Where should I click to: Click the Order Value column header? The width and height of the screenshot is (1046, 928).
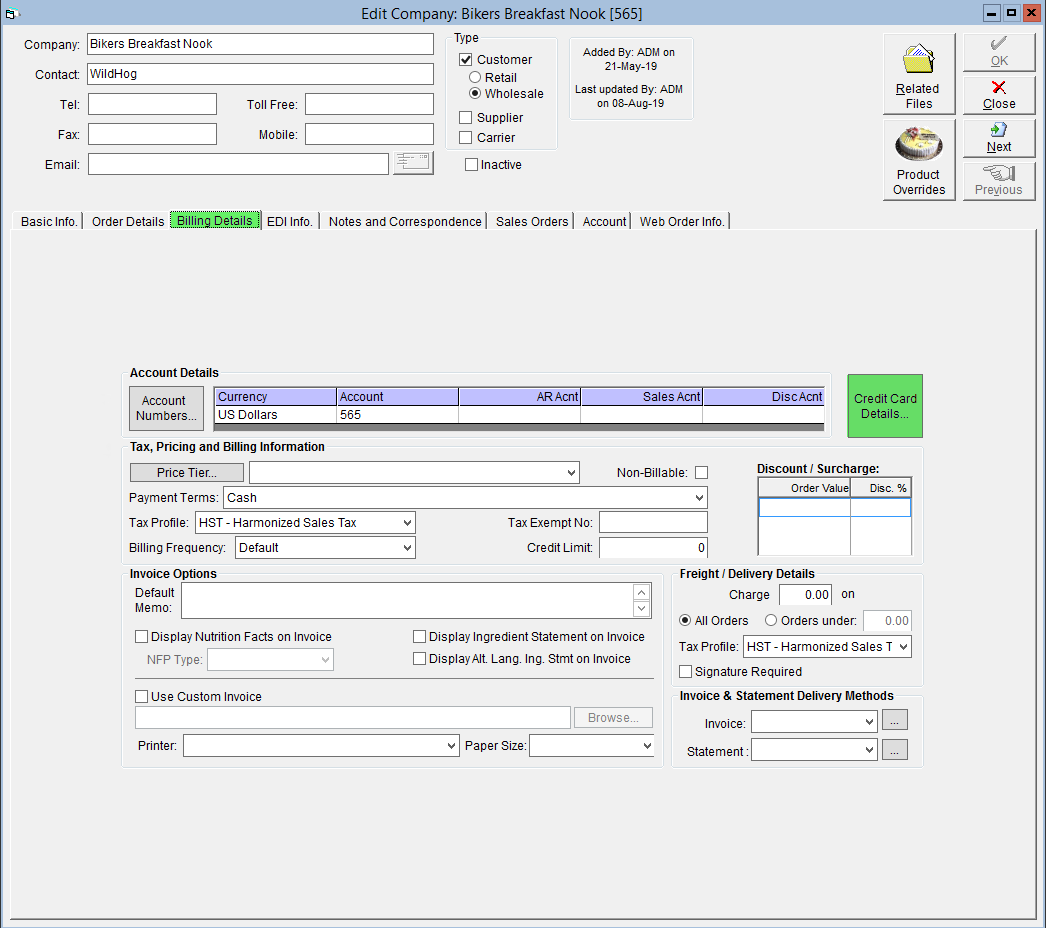[x=805, y=488]
